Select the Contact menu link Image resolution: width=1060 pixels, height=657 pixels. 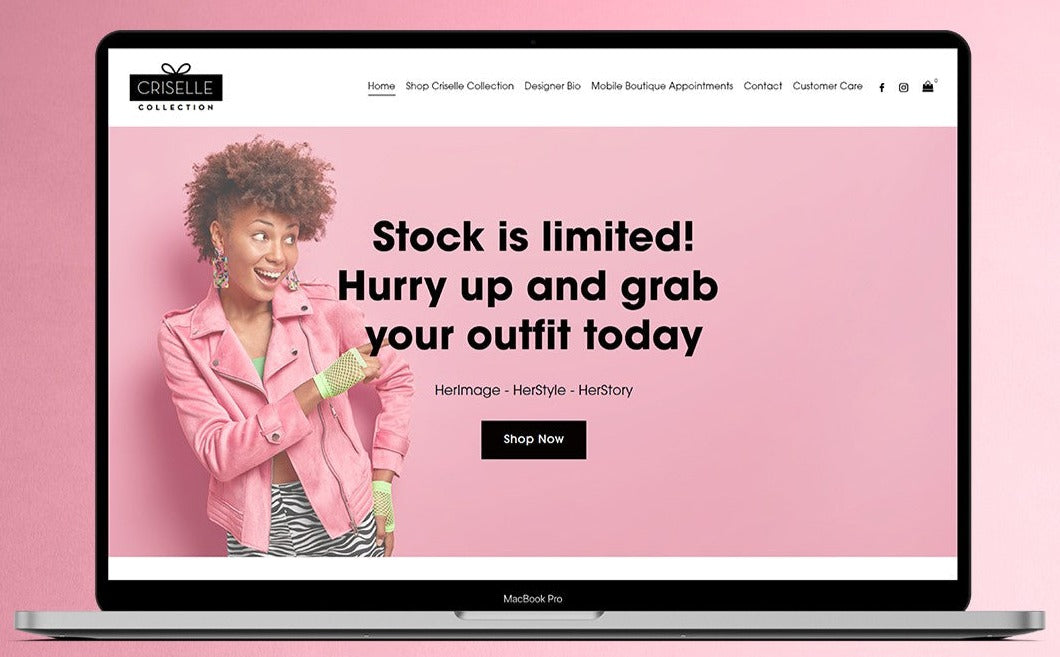[763, 86]
